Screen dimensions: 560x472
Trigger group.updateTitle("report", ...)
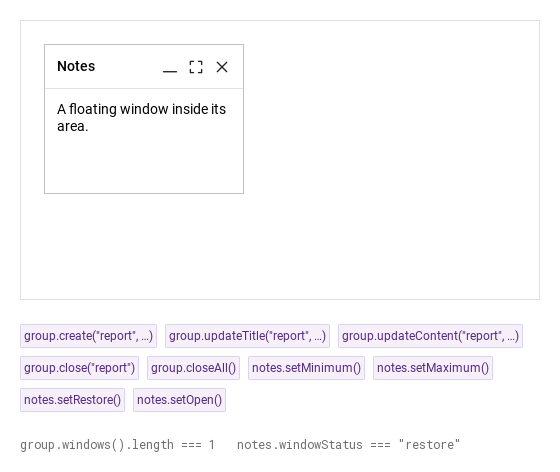[247, 336]
